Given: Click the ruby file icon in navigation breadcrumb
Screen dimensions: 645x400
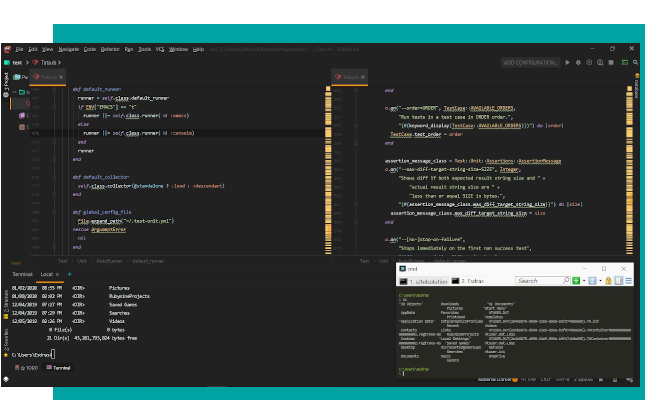Looking at the screenshot, I should coord(35,63).
